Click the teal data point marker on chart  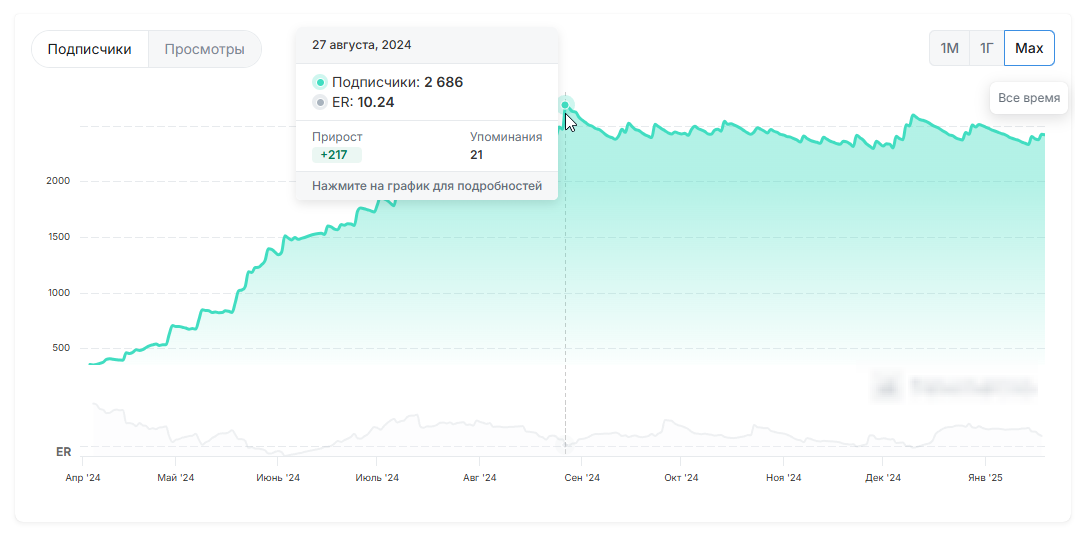pyautogui.click(x=566, y=105)
